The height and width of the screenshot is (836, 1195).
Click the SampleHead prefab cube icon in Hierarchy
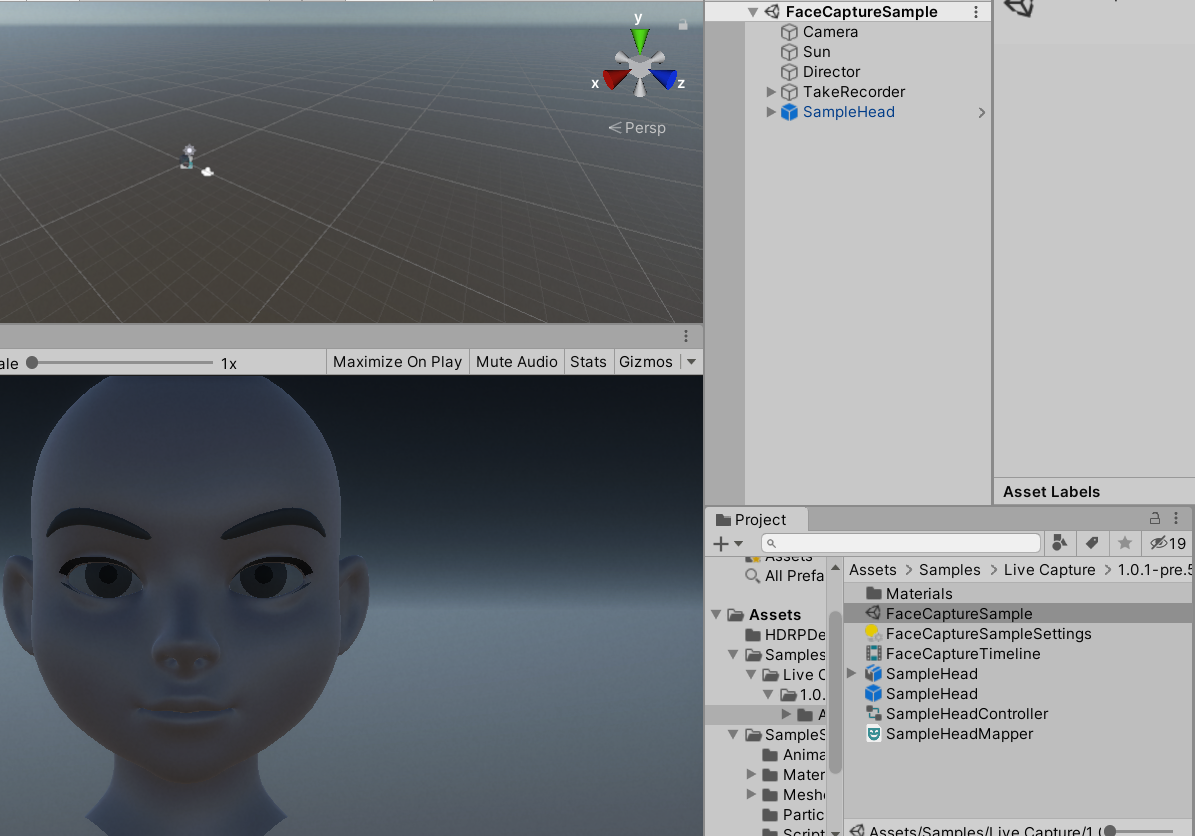(790, 112)
